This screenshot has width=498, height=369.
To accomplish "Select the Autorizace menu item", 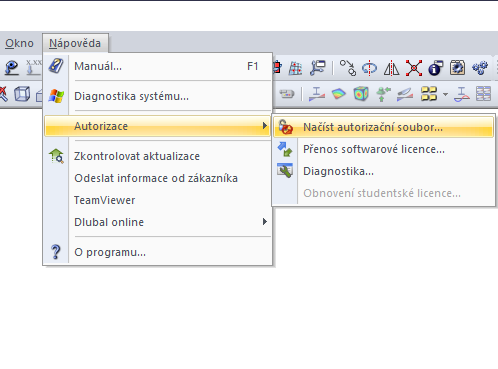I will point(157,126).
